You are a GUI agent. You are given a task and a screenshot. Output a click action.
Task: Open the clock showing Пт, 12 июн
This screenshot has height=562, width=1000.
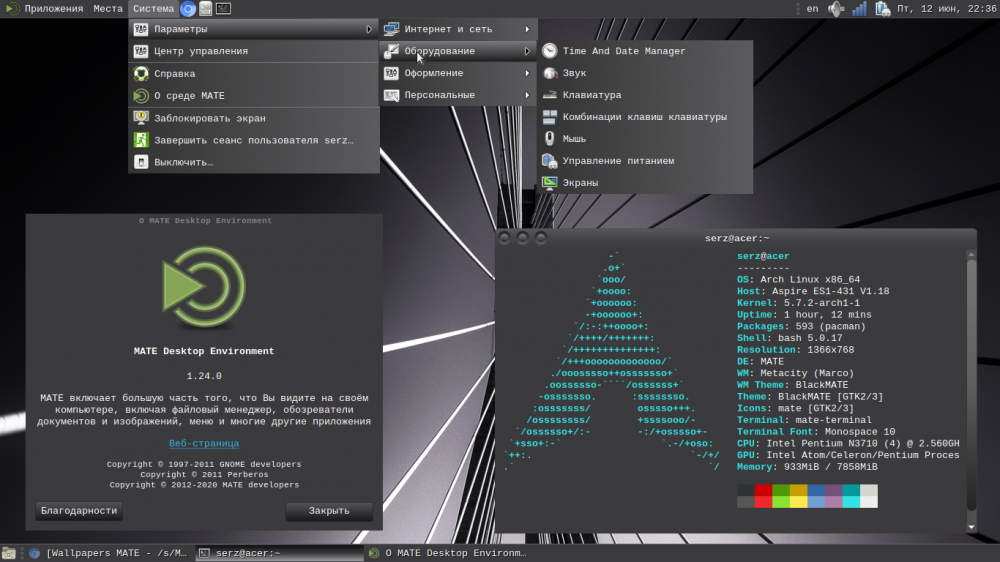pos(946,9)
